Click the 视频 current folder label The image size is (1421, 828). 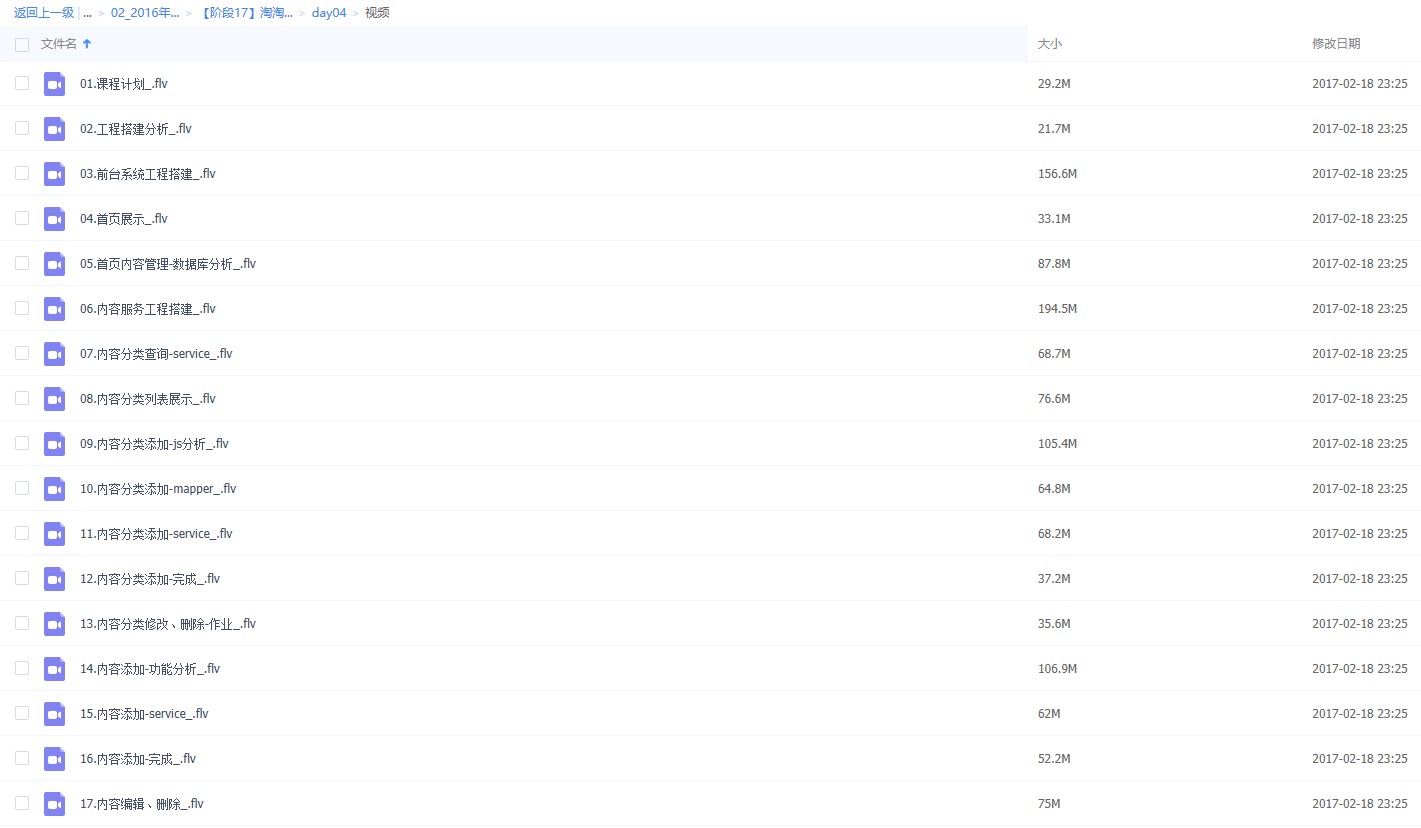pyautogui.click(x=377, y=13)
